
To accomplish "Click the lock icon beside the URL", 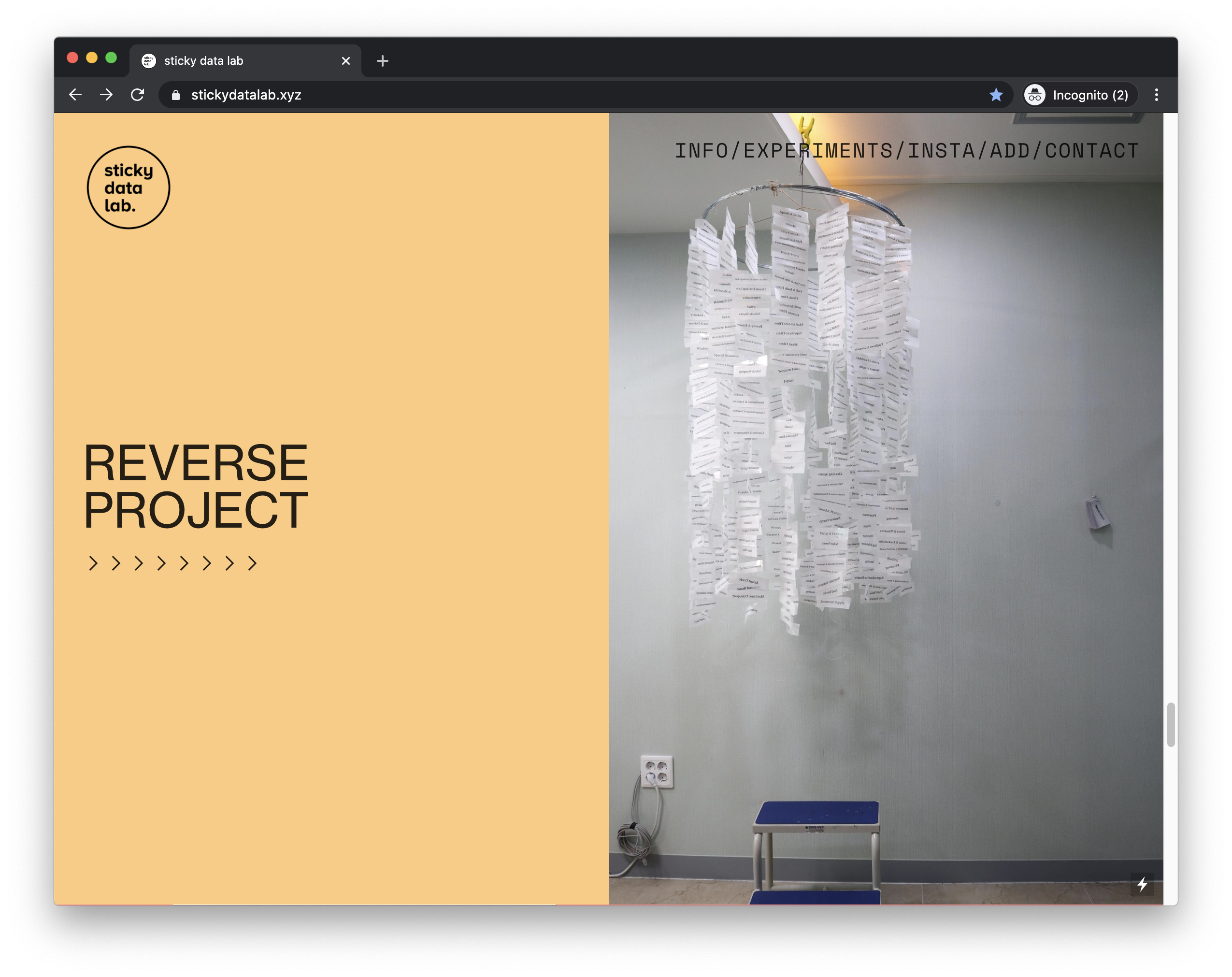I will click(176, 95).
